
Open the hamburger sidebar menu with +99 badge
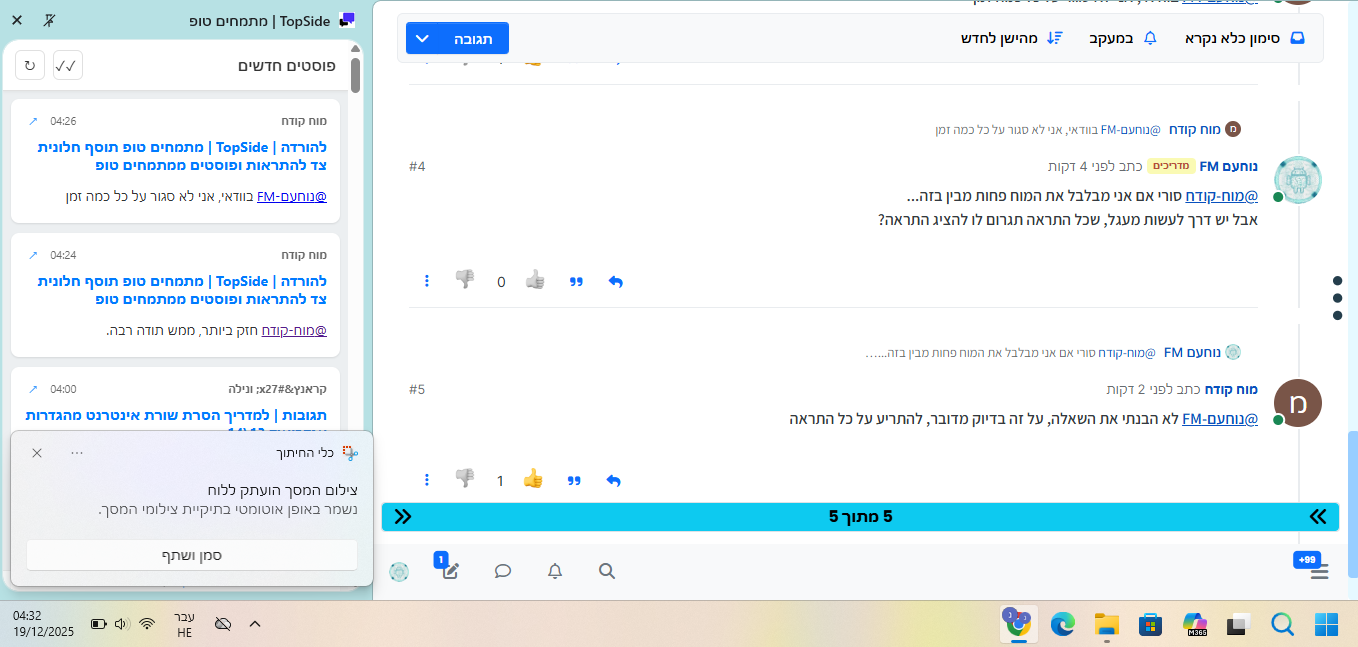pyautogui.click(x=1319, y=571)
